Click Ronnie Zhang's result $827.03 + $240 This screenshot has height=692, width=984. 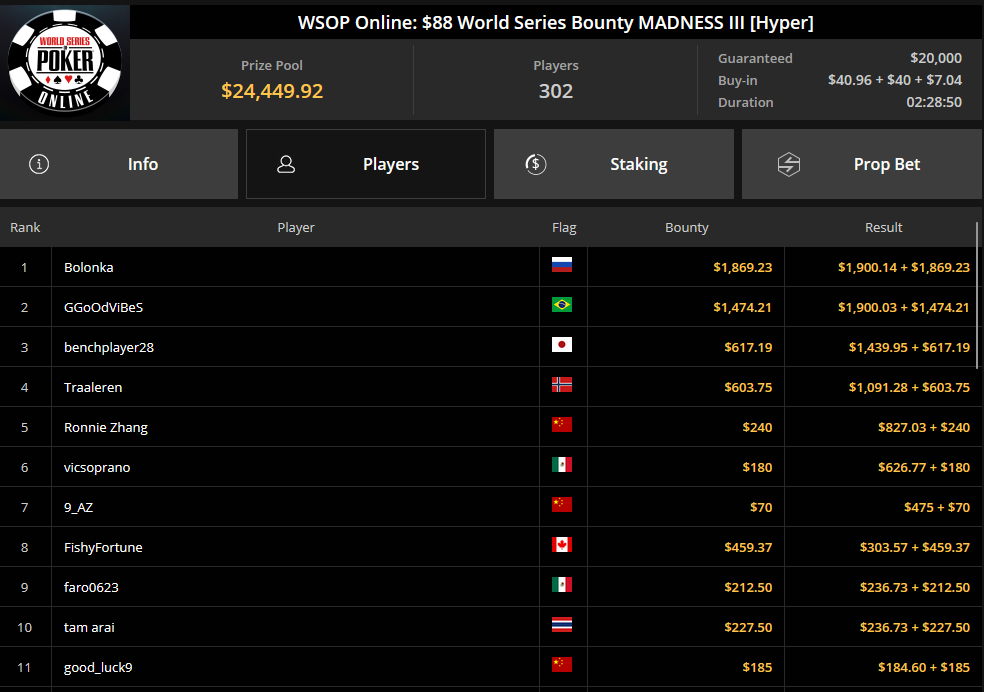924,428
